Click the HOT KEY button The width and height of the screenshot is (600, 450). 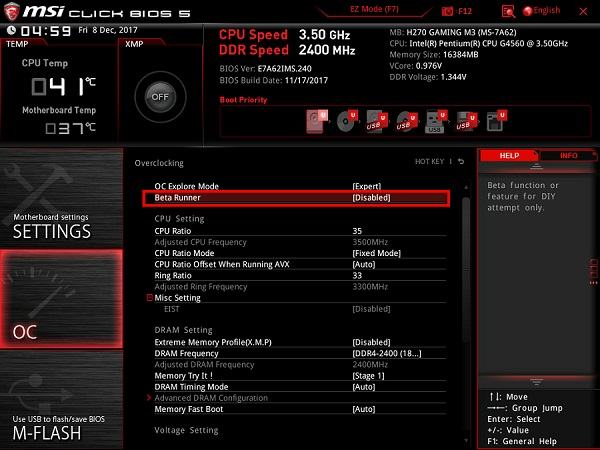429,162
